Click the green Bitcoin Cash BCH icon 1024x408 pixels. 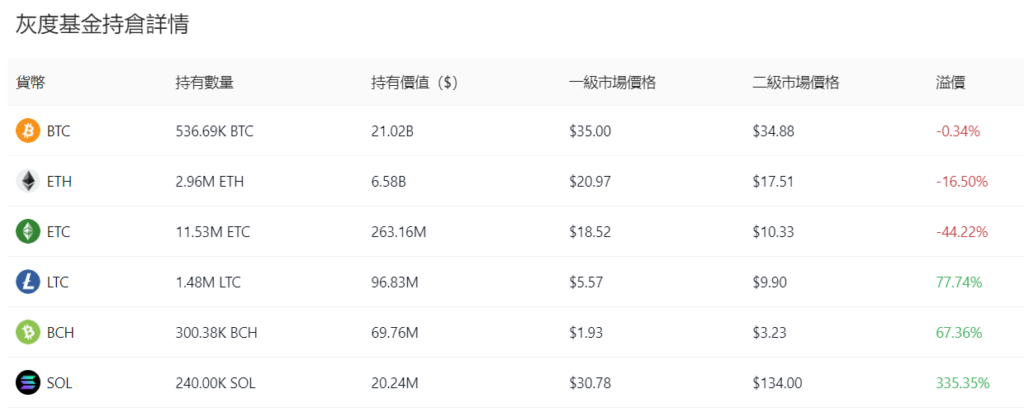(28, 332)
